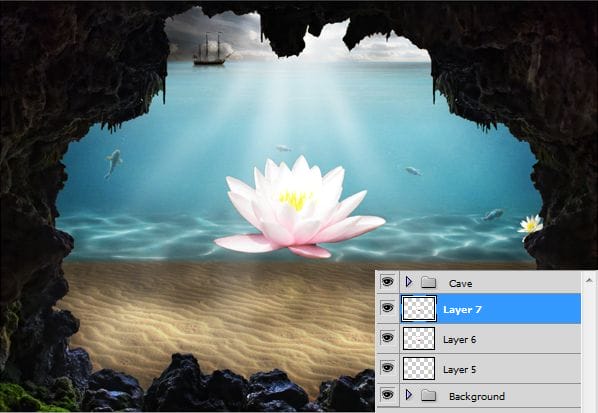
Task: Click the 'Layer 6' layer name
Action: click(460, 339)
